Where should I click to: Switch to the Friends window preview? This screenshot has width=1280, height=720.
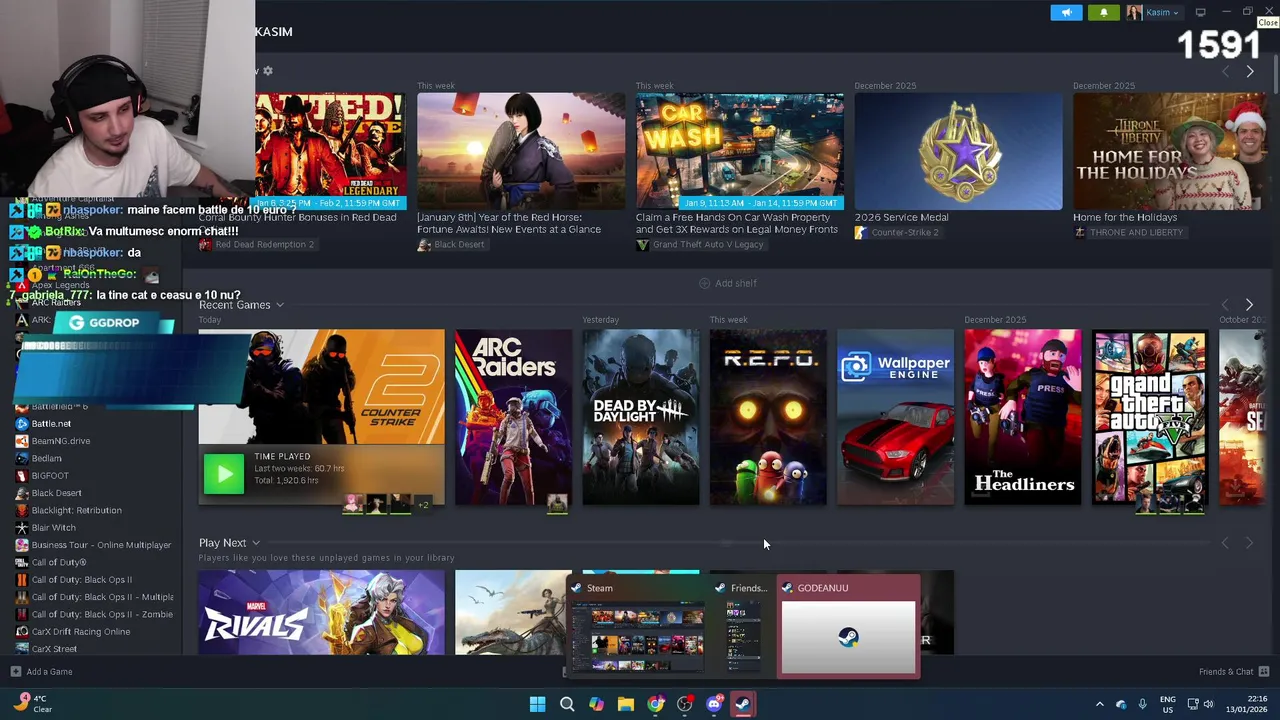click(744, 627)
